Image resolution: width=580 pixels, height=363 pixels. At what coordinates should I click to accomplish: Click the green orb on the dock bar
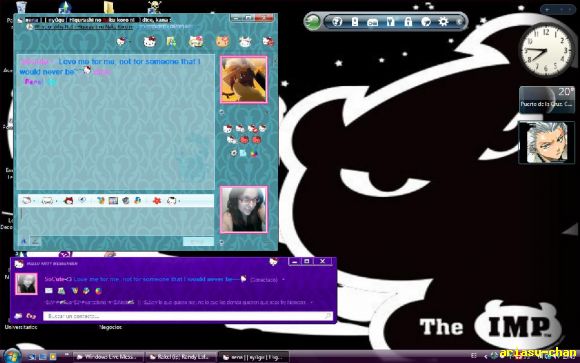[313, 21]
